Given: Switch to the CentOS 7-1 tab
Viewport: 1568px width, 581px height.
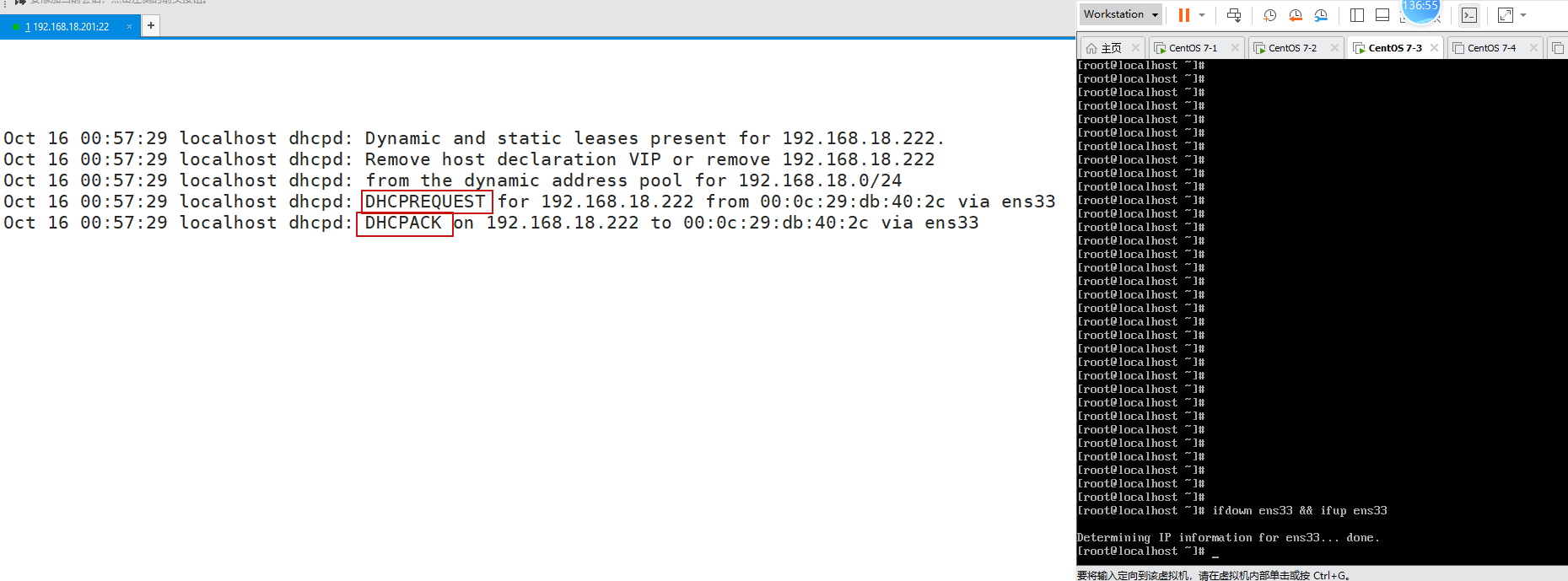Looking at the screenshot, I should tap(1192, 48).
